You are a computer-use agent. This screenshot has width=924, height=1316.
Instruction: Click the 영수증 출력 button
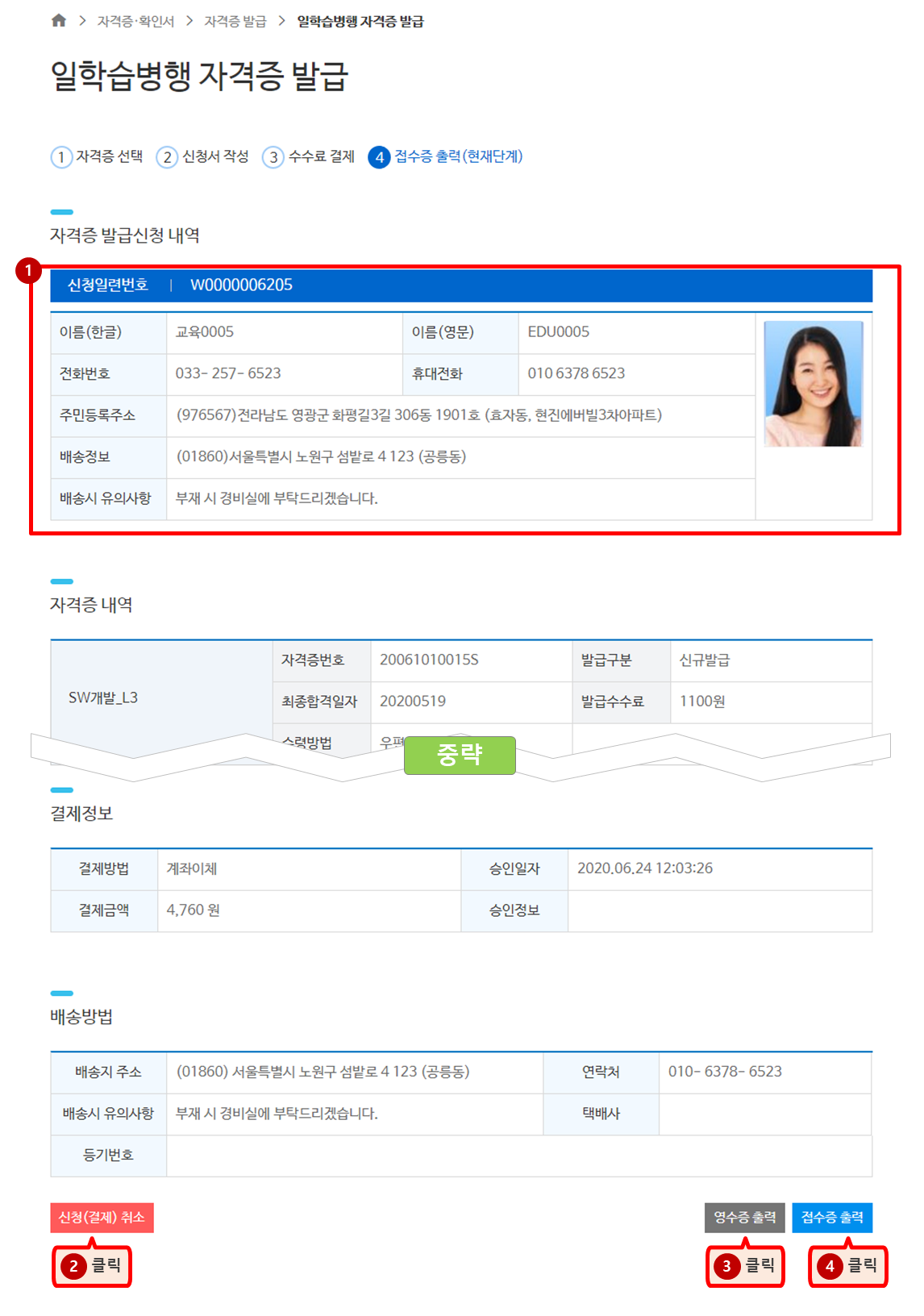coord(744,1218)
